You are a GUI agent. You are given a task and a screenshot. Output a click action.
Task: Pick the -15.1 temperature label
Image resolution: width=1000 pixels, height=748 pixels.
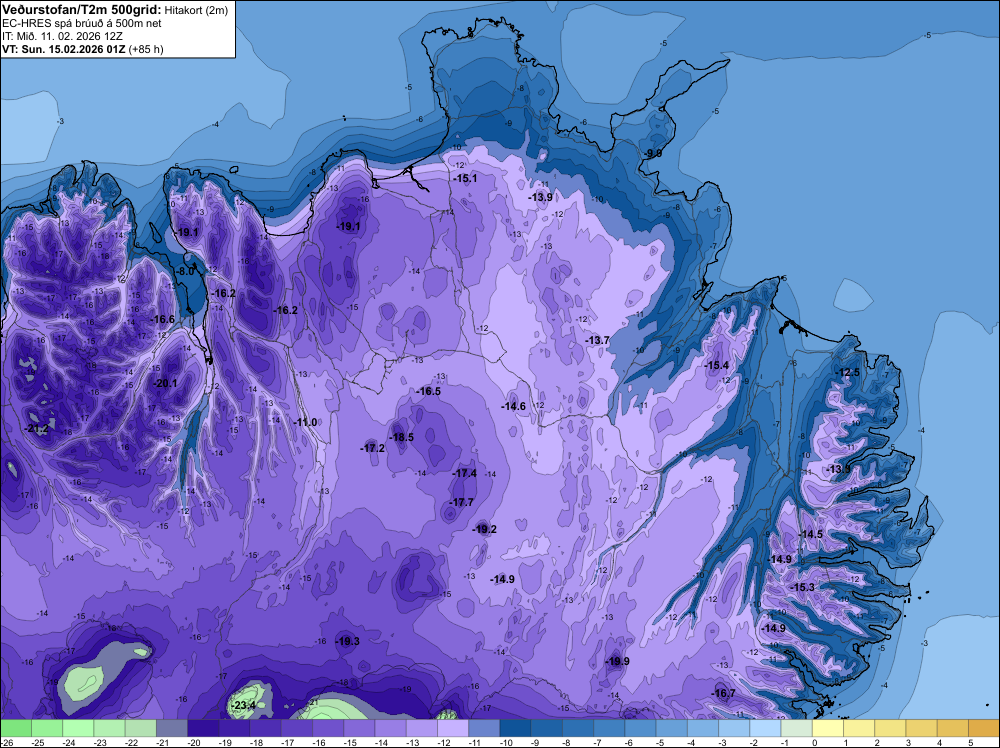click(465, 179)
